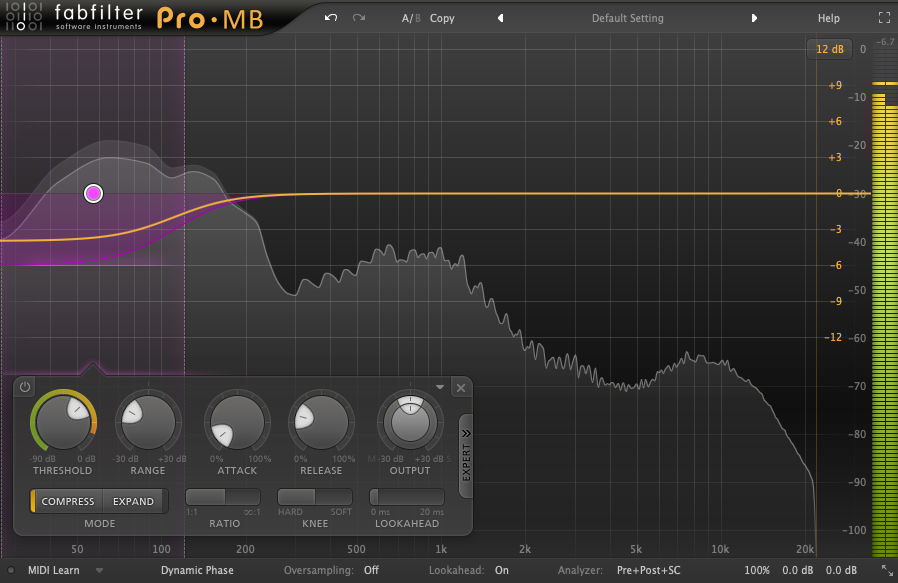Close the band controls panel

pos(461,388)
